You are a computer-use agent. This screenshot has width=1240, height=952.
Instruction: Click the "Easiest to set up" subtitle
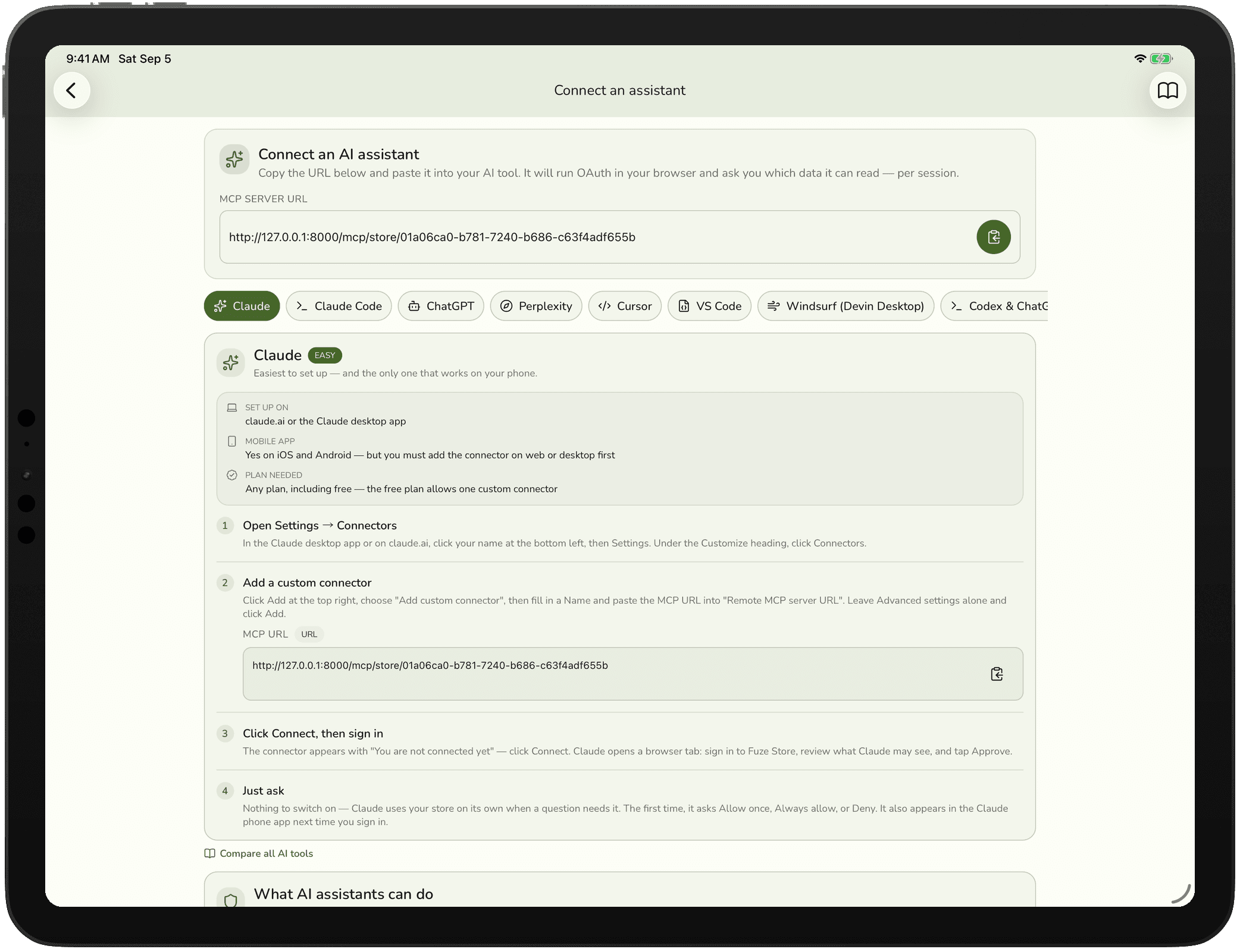pyautogui.click(x=395, y=373)
